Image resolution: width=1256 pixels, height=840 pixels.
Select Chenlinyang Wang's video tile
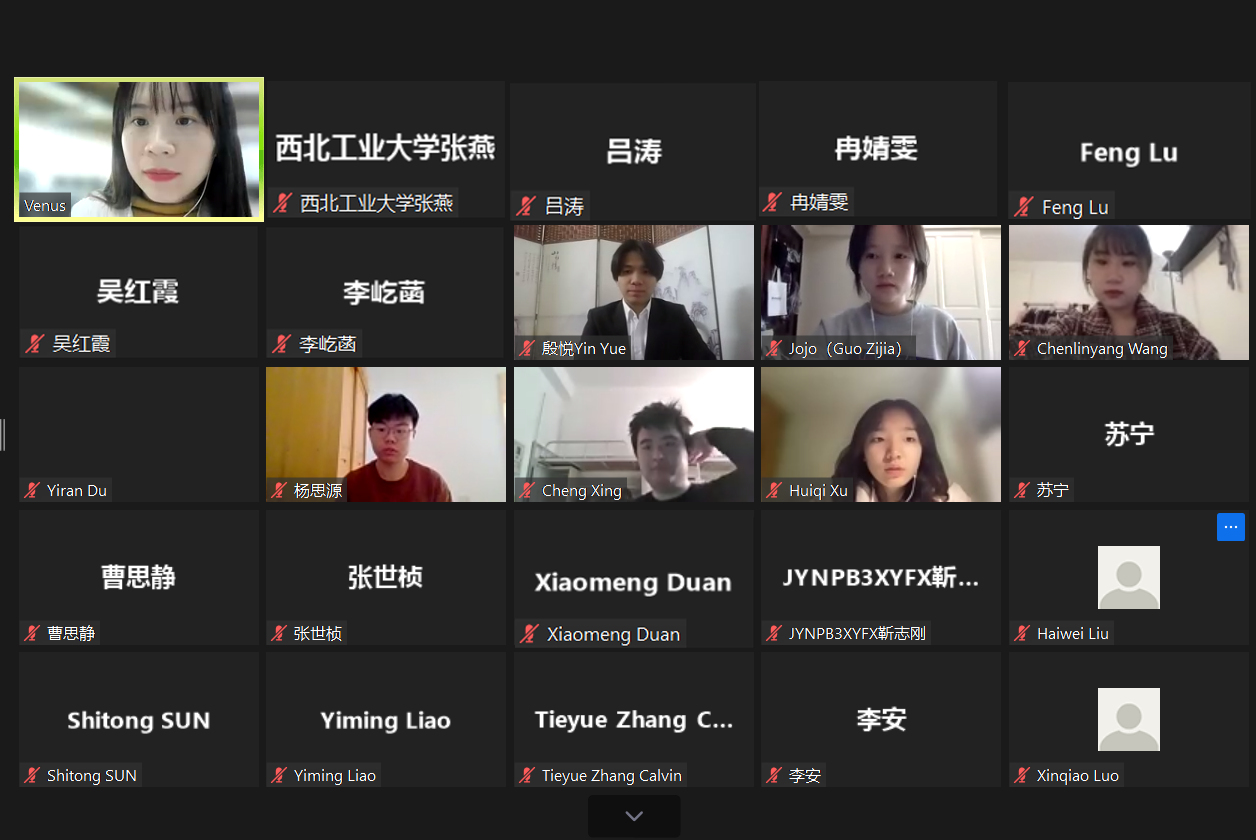point(1129,292)
